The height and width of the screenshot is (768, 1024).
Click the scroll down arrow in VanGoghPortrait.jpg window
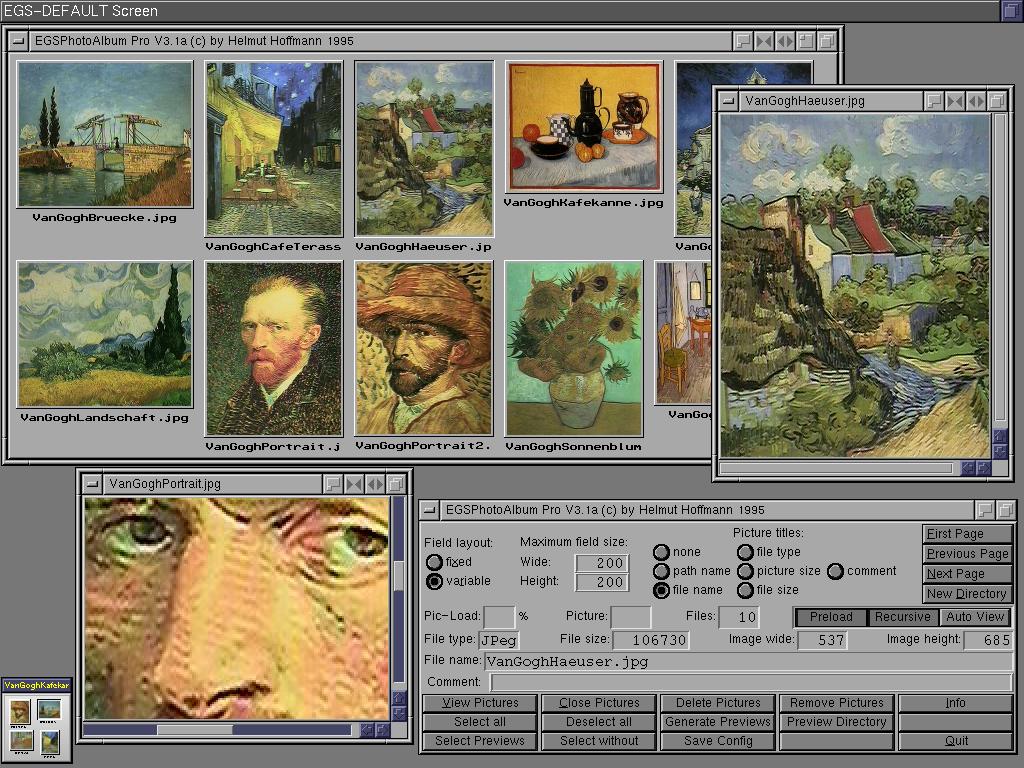click(398, 713)
